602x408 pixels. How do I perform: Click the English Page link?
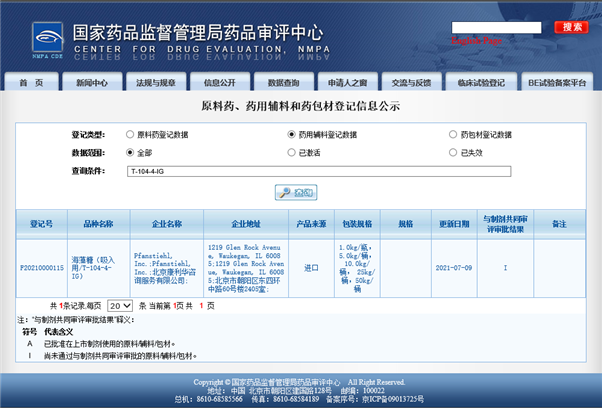[478, 42]
